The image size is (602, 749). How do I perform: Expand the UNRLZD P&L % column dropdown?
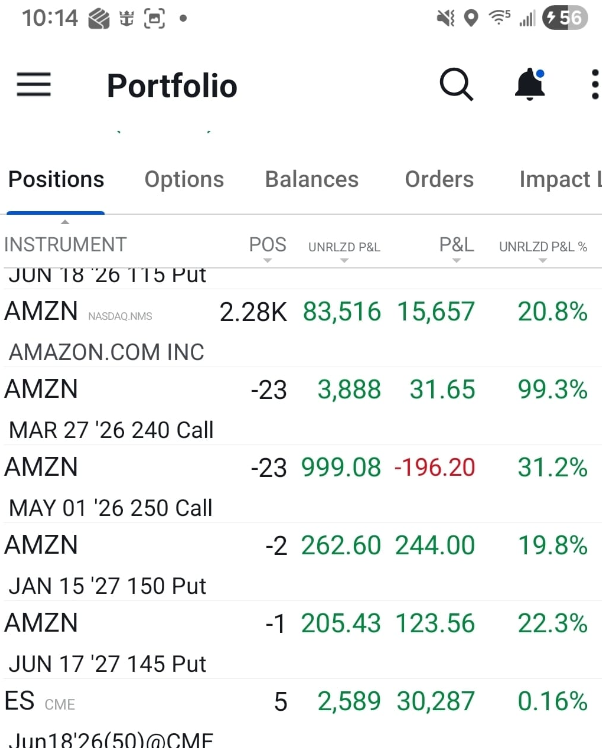(x=543, y=261)
